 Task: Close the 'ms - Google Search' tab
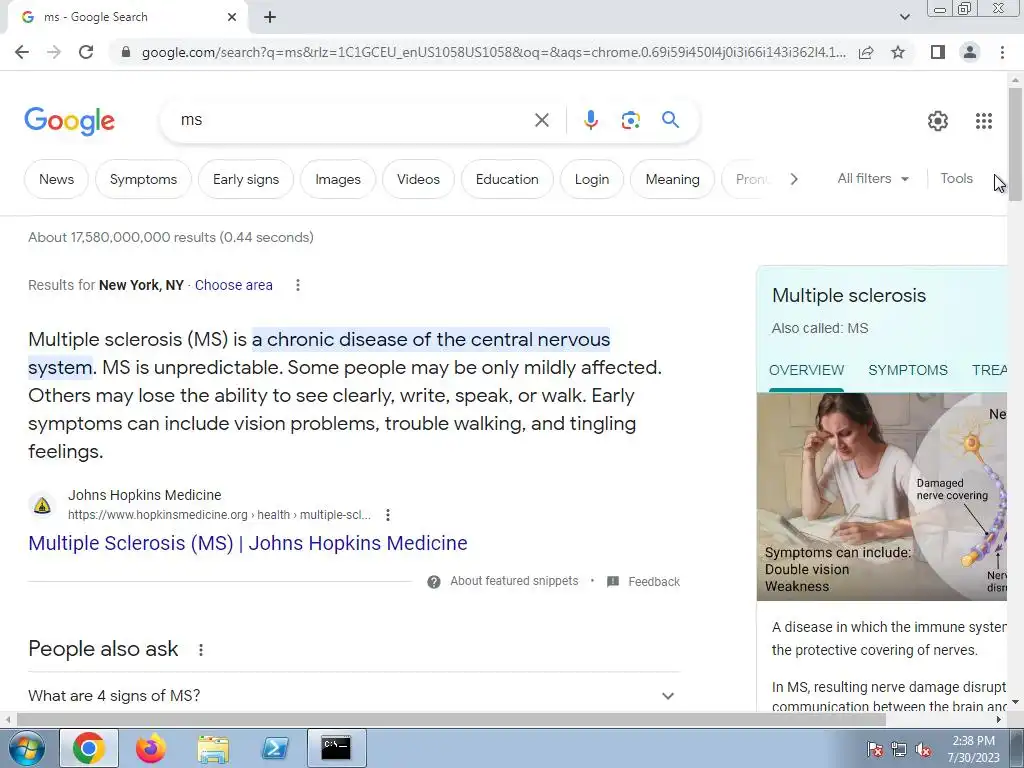[x=232, y=17]
